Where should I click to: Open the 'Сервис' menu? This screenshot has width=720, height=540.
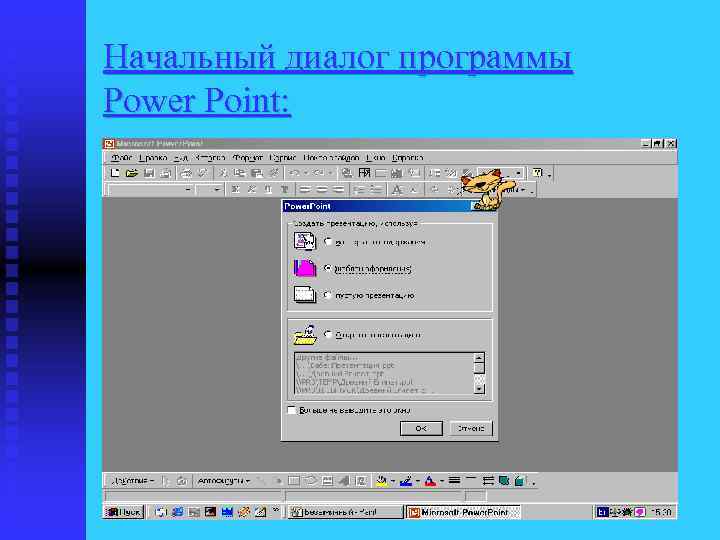(x=283, y=158)
